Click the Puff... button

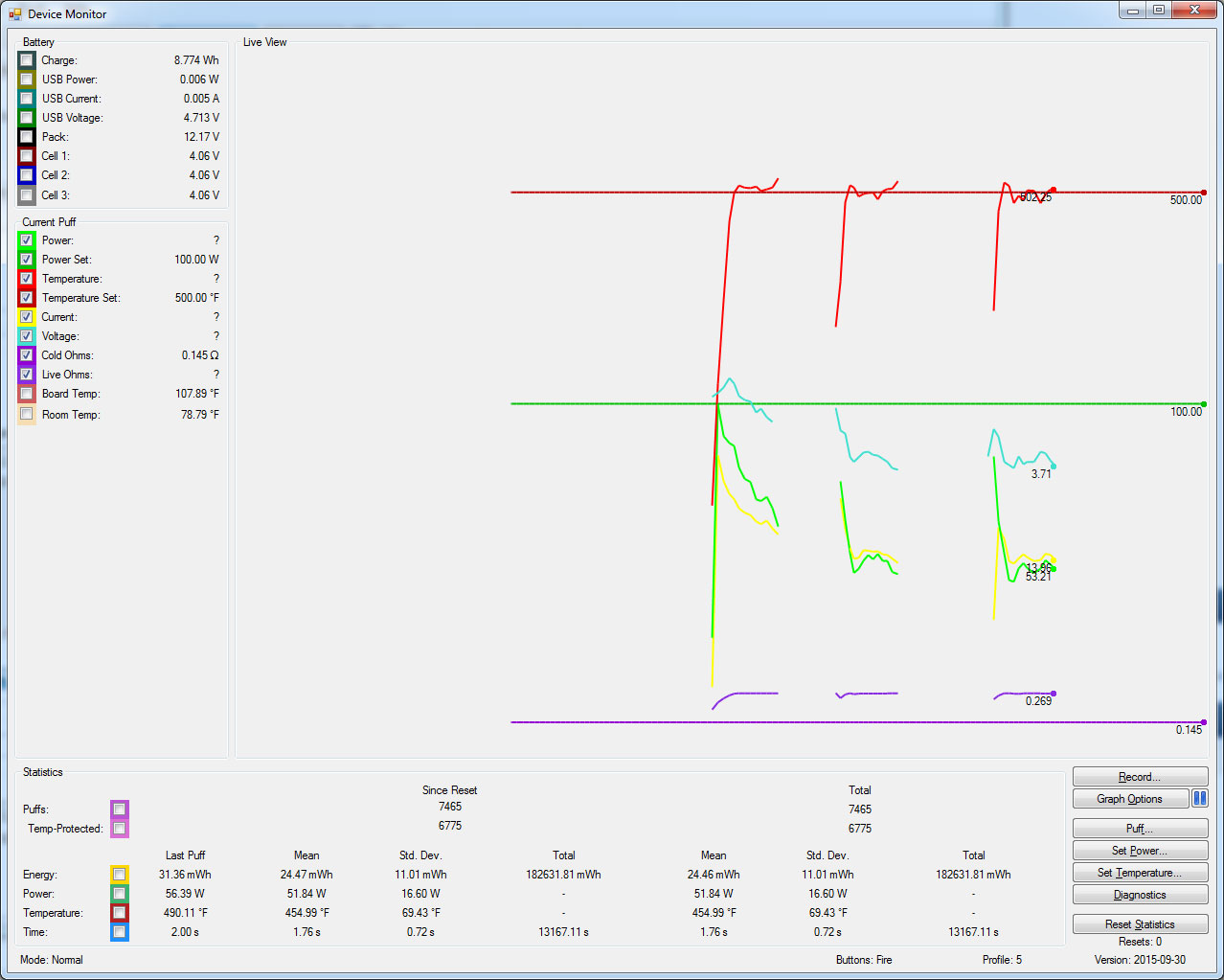tap(1140, 829)
